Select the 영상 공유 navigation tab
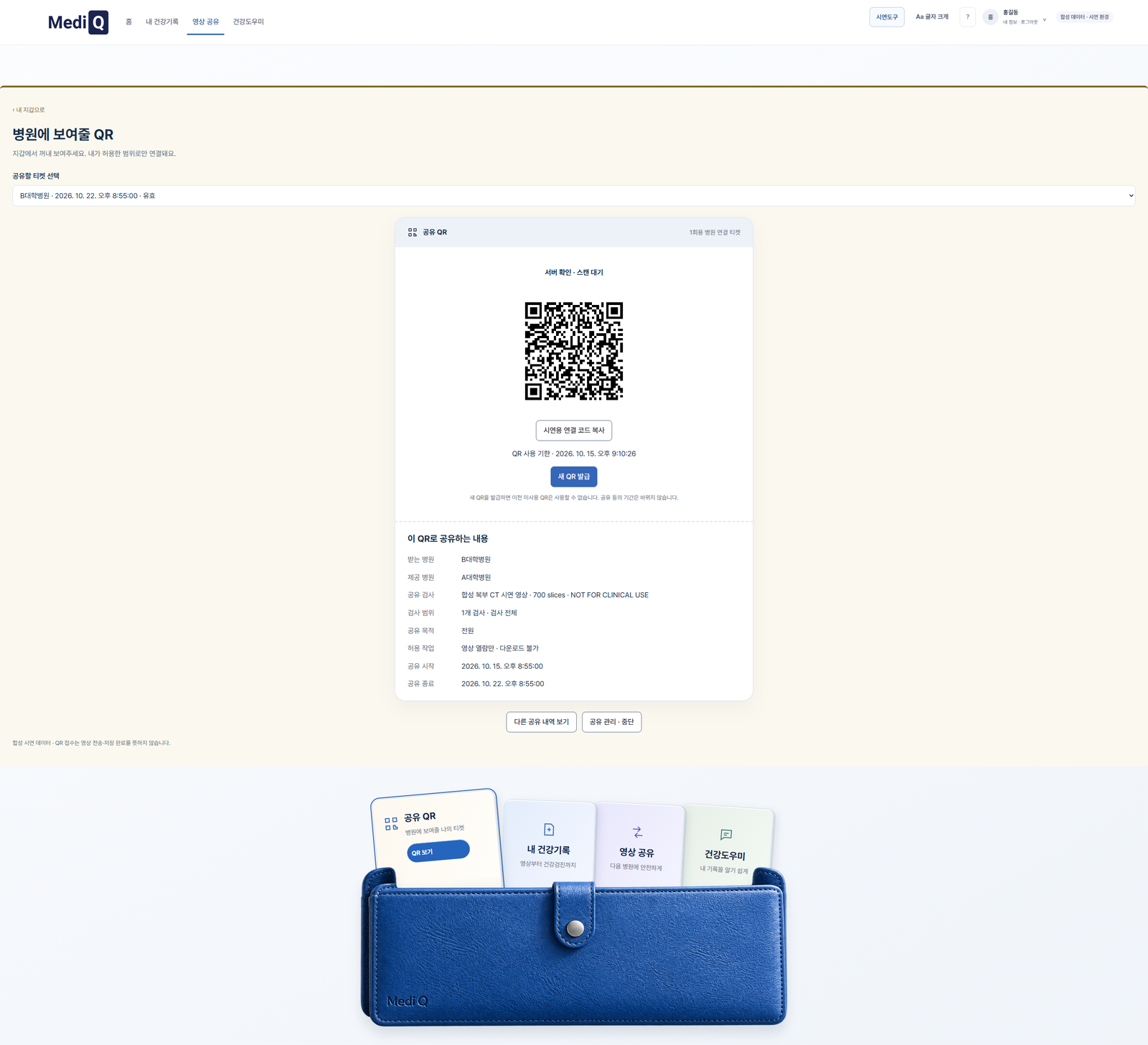Screen dimensions: 1148x1045 pos(205,22)
